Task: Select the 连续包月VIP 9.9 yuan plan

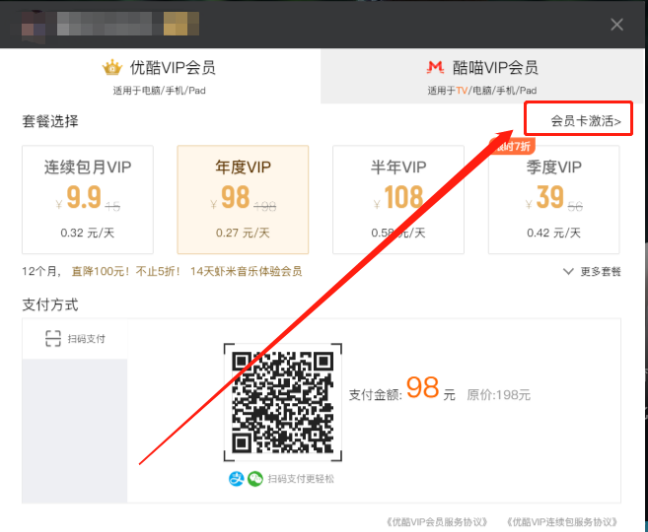Action: 88,199
